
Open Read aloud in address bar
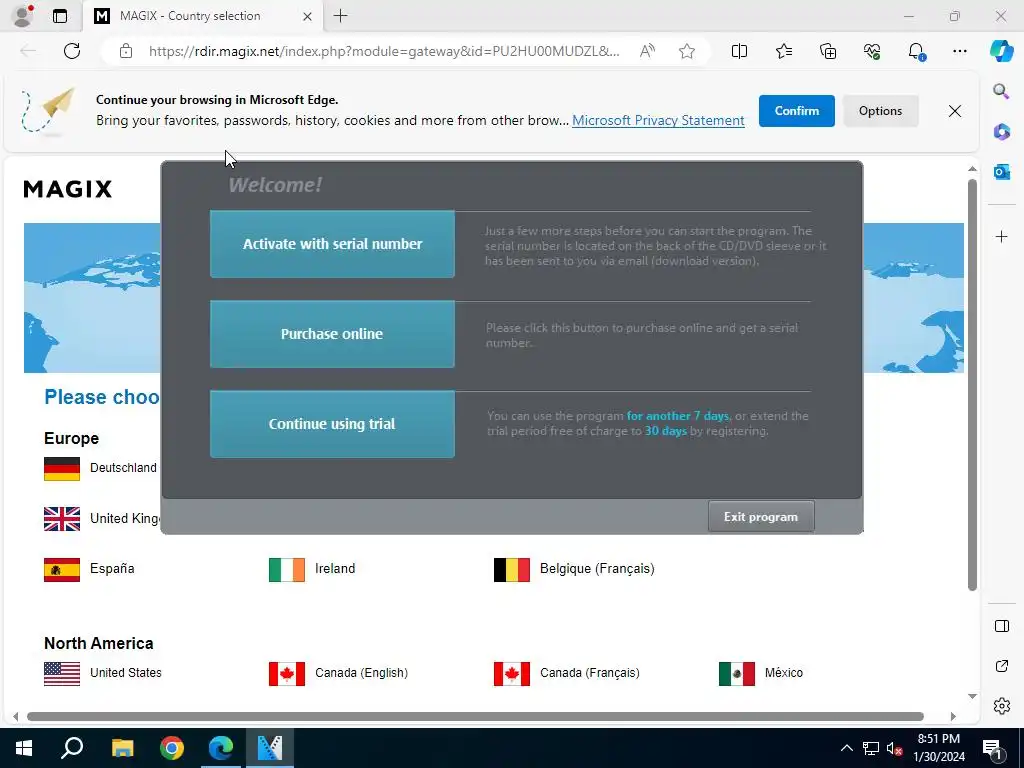tap(647, 51)
